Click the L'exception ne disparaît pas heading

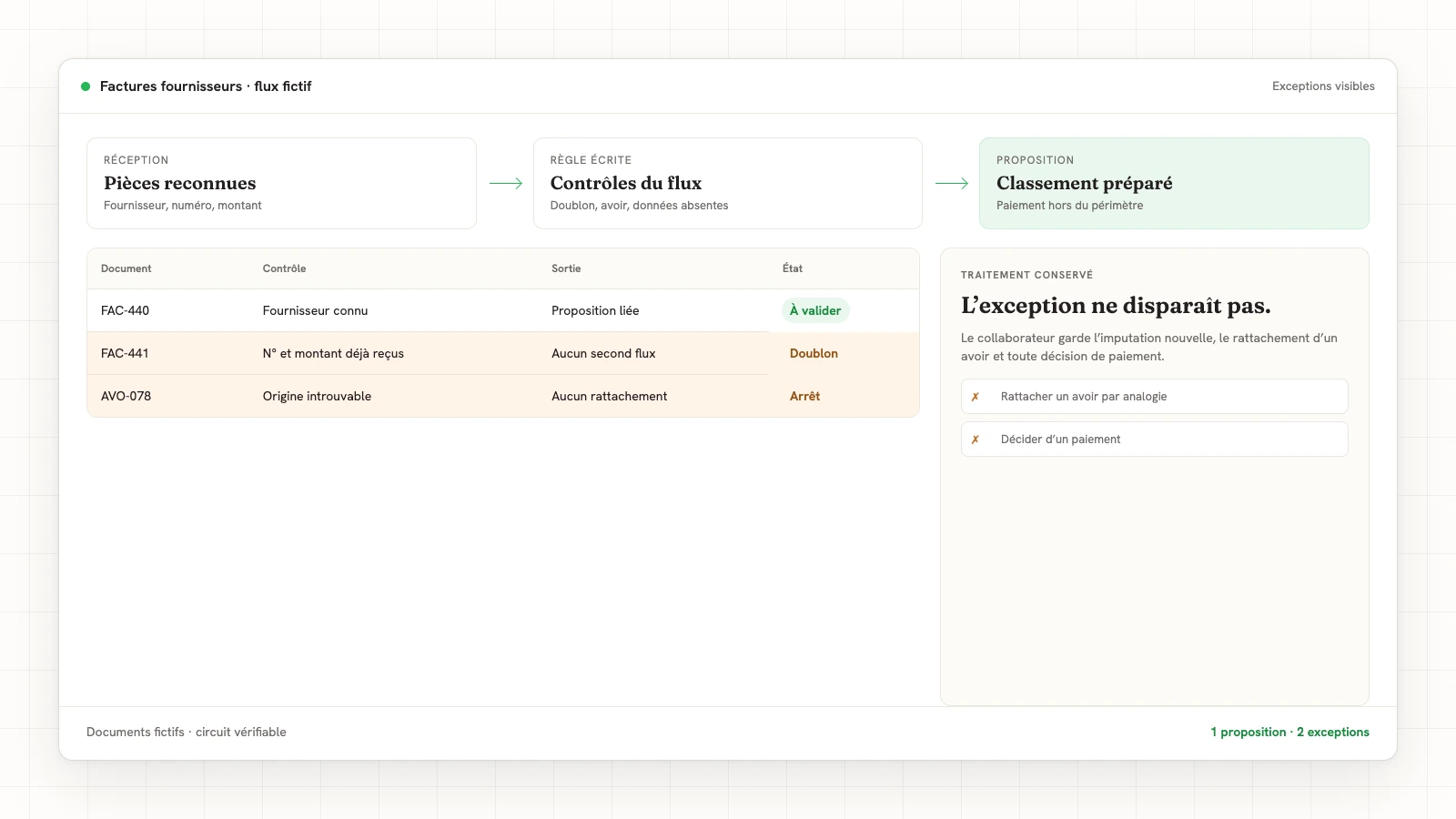pyautogui.click(x=1116, y=306)
